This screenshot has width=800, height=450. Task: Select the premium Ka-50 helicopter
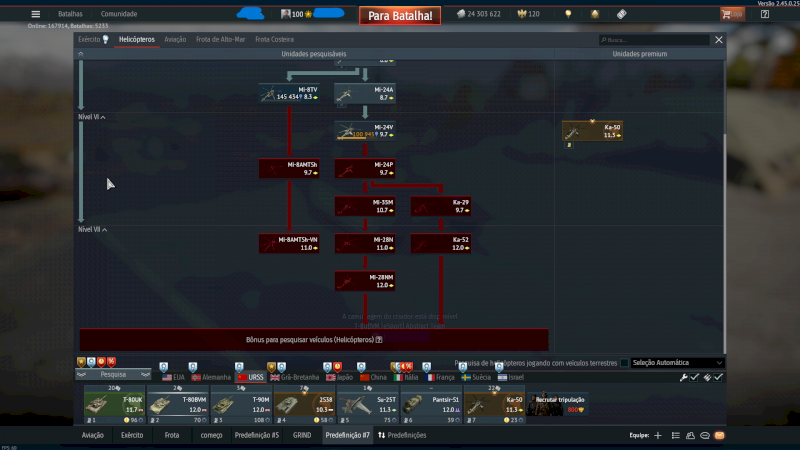593,132
